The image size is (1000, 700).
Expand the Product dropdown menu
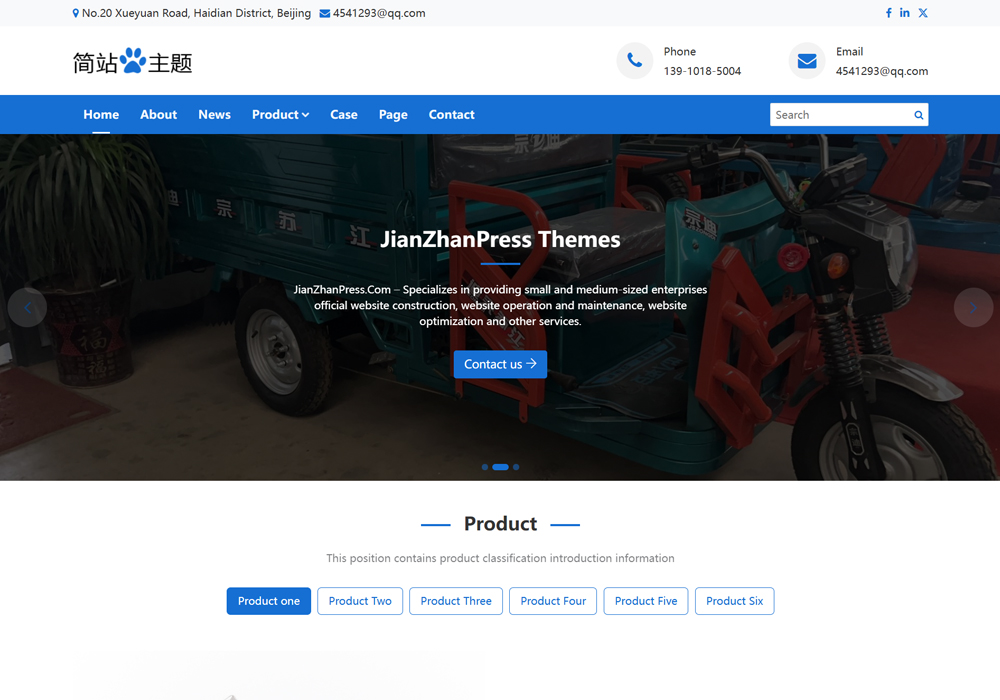pos(280,115)
